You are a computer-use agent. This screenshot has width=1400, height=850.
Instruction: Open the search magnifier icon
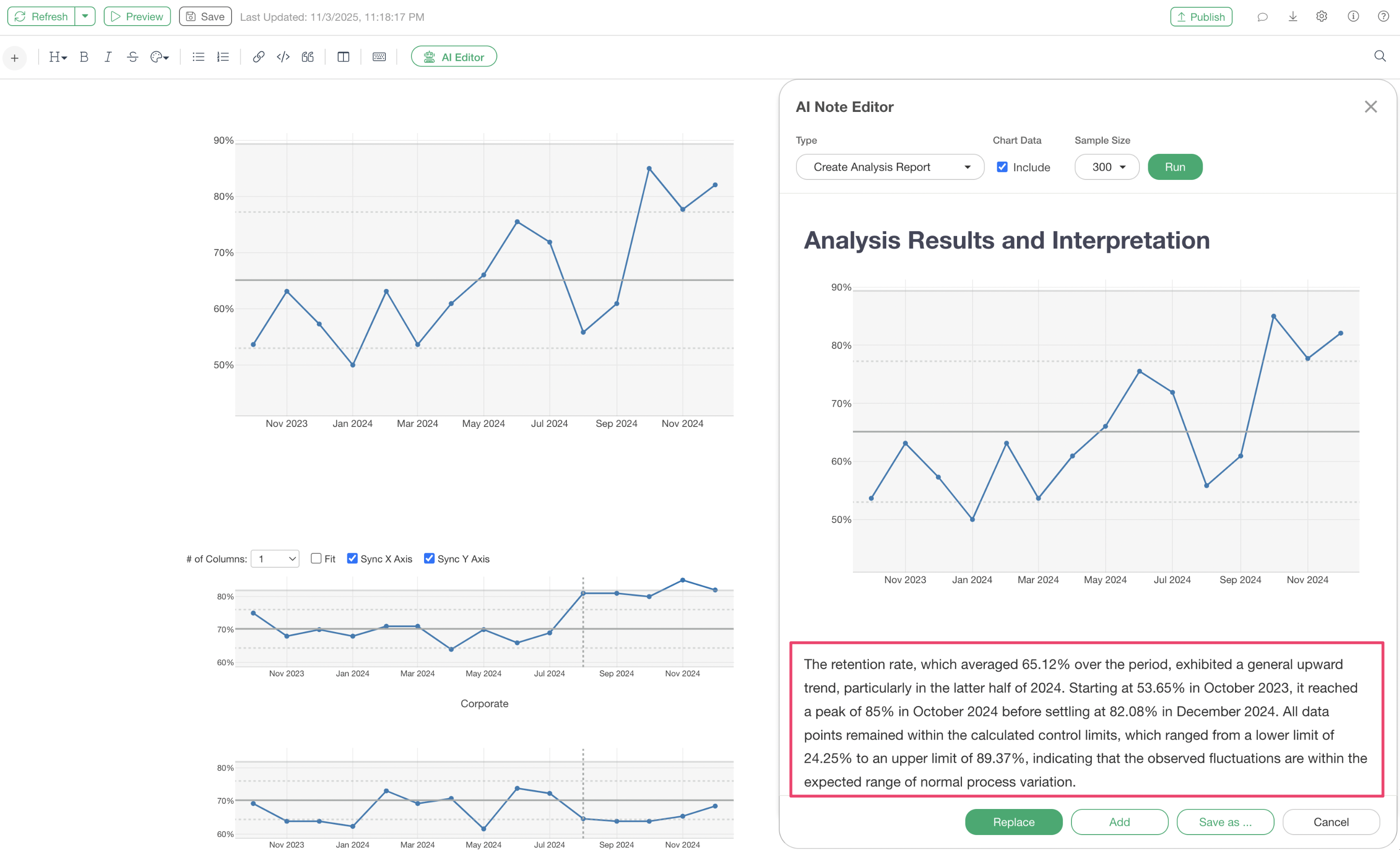pyautogui.click(x=1380, y=56)
